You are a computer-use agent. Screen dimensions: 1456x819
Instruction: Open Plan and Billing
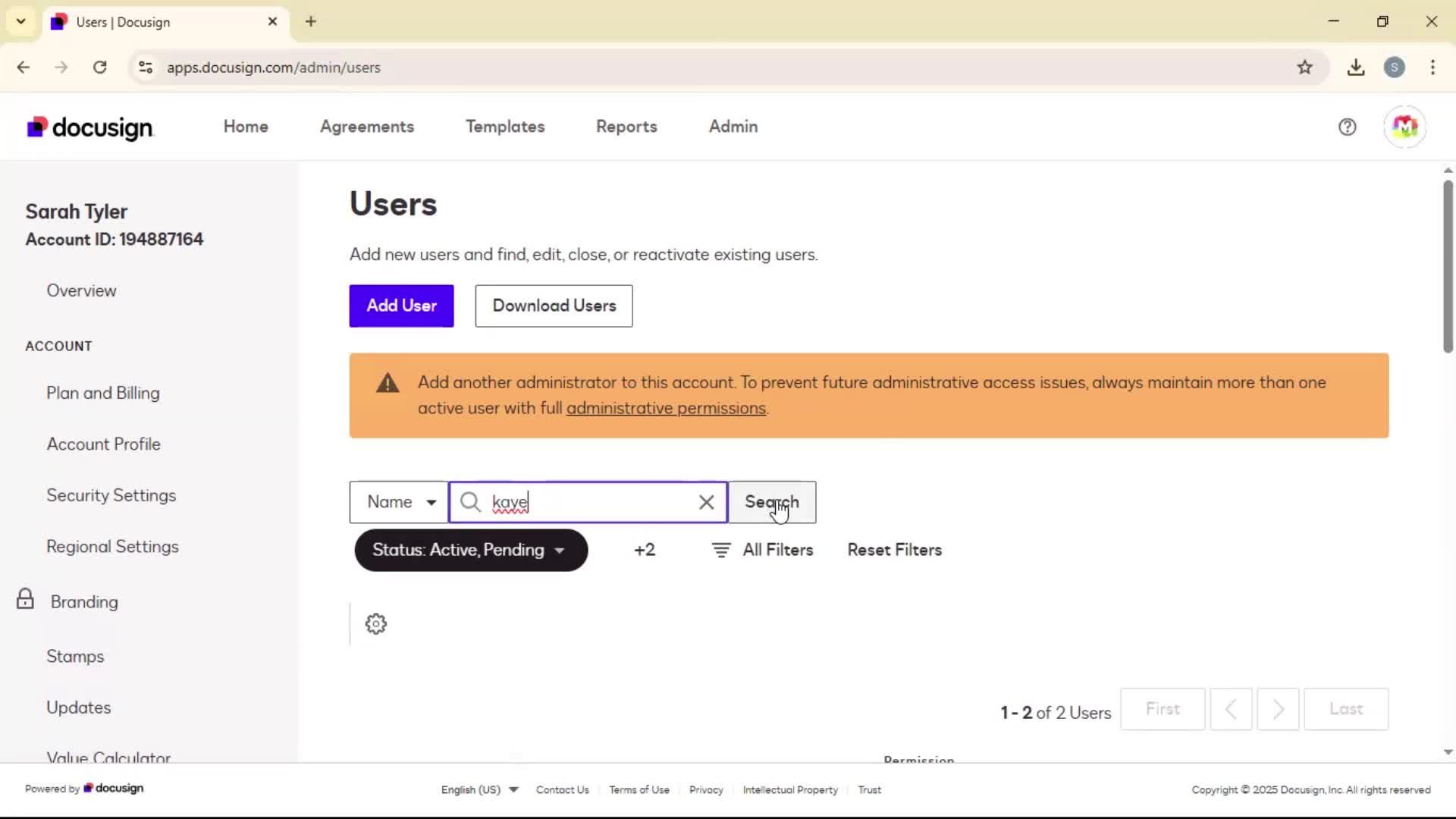pyautogui.click(x=103, y=393)
